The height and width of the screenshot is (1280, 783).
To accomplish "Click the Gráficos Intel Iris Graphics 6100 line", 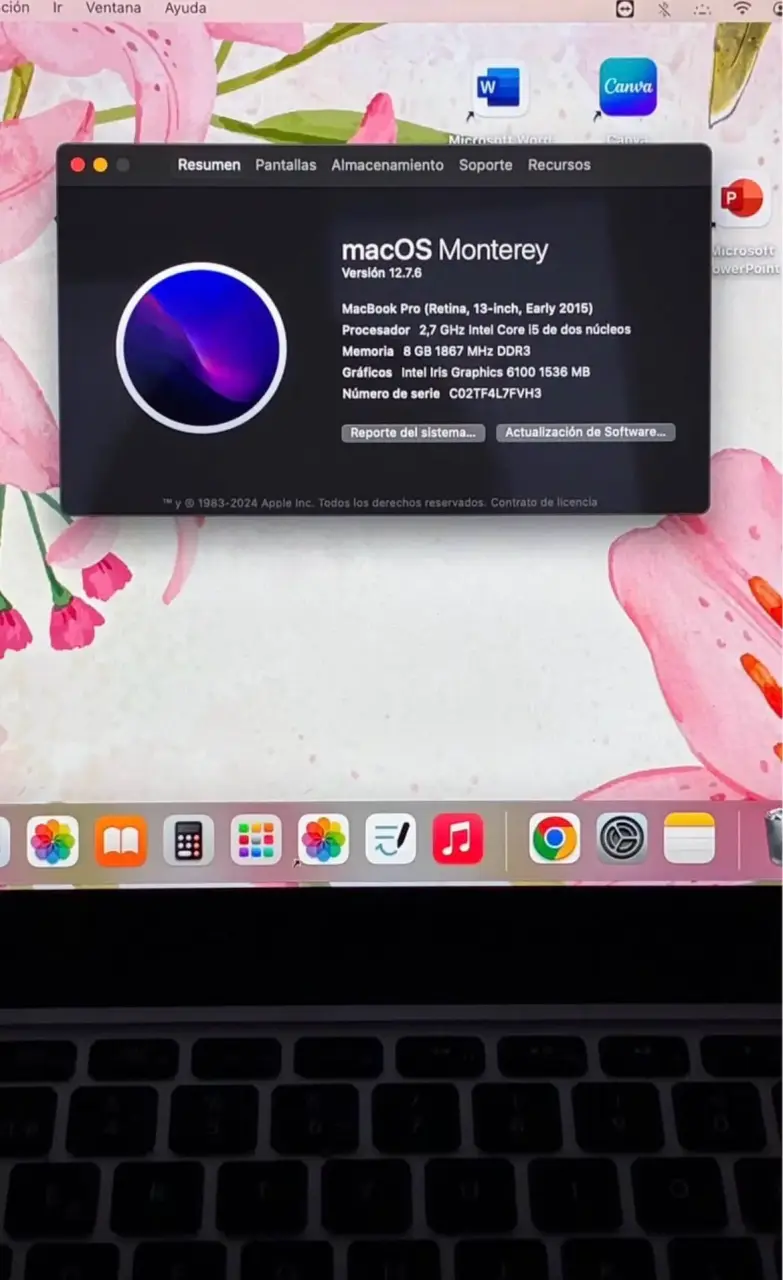I will click(x=466, y=372).
